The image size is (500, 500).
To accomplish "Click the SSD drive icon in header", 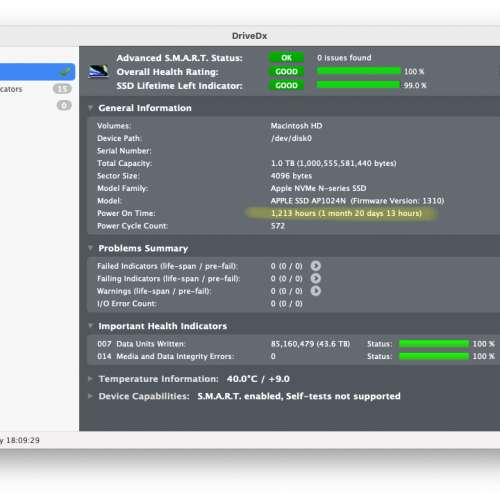I will (98, 71).
